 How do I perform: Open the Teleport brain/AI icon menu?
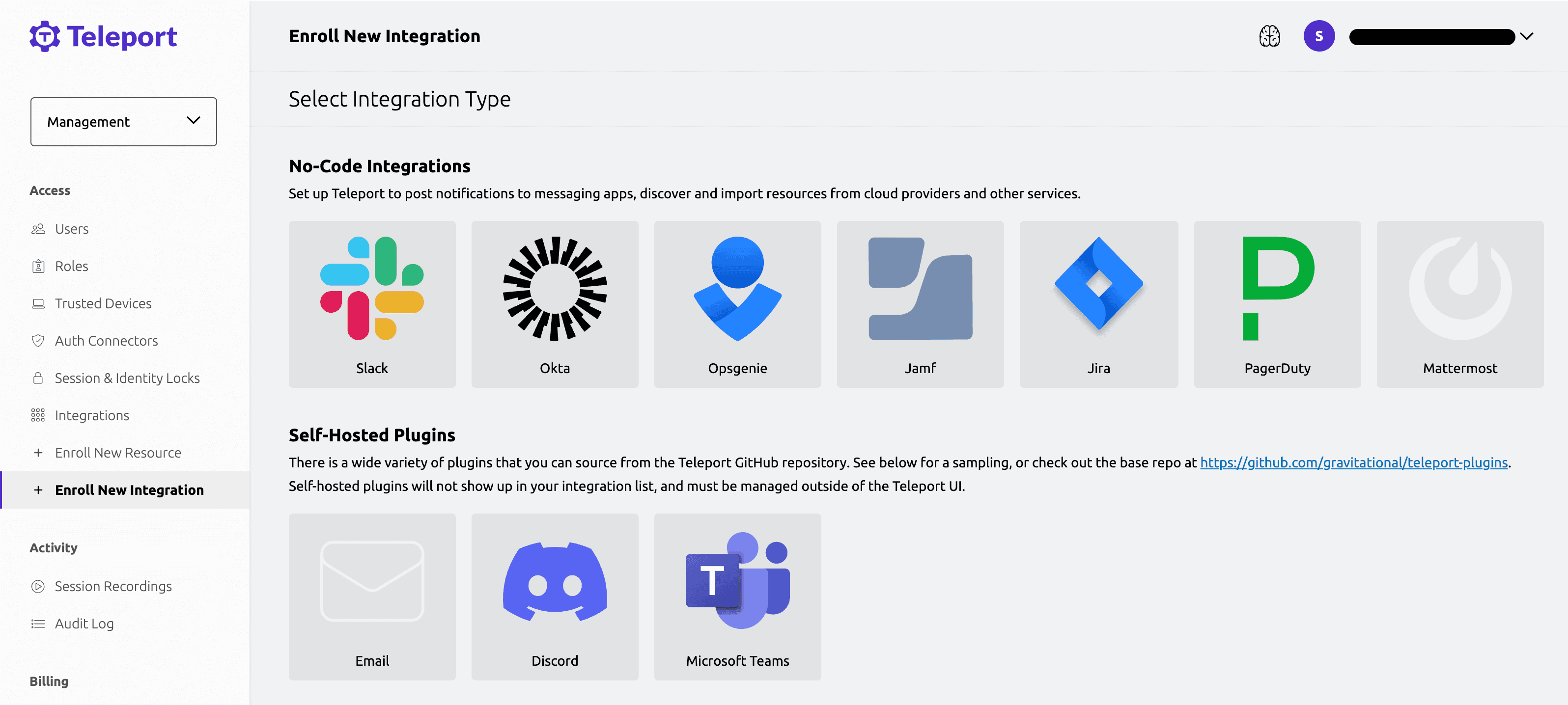tap(1270, 36)
